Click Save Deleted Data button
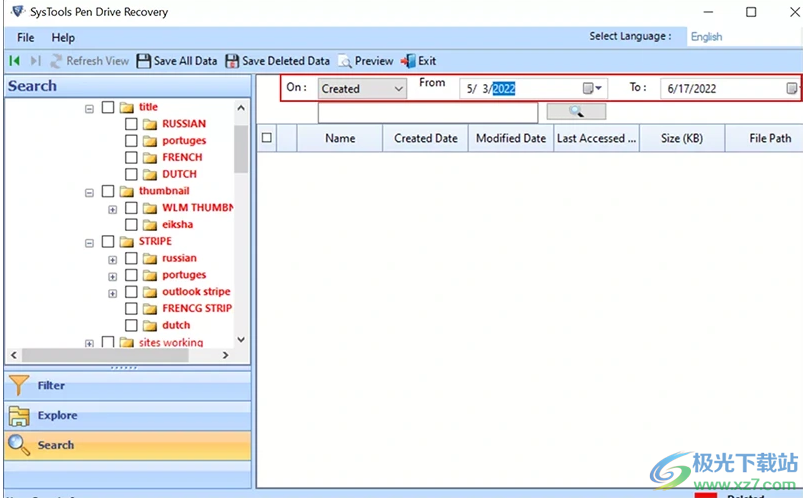 point(278,61)
